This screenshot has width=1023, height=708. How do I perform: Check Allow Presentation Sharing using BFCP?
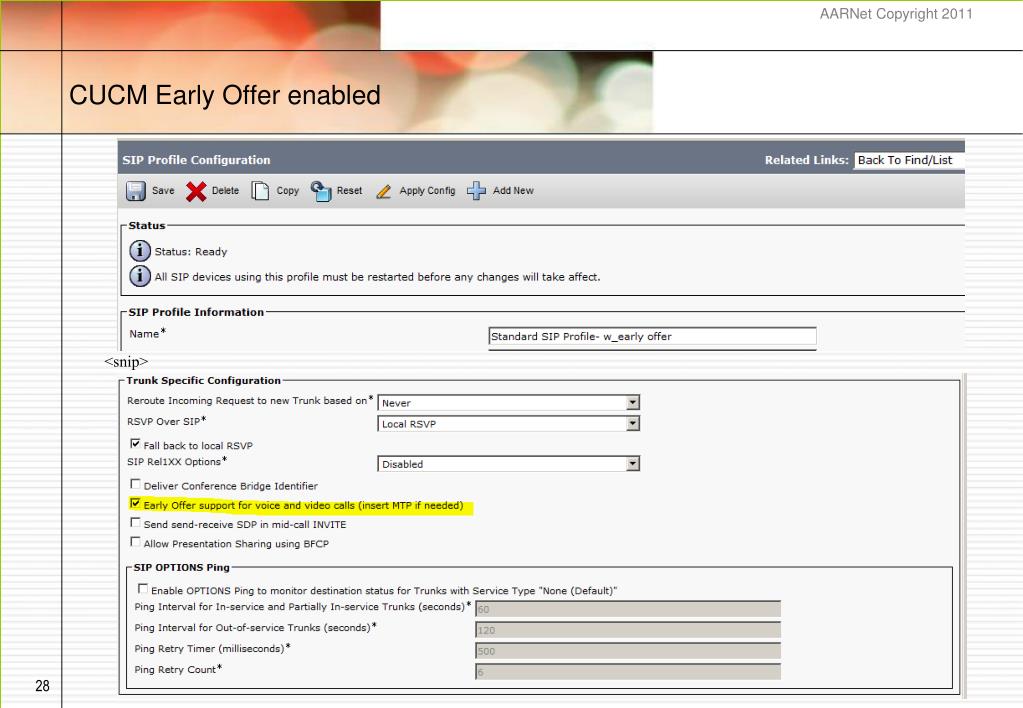point(135,542)
